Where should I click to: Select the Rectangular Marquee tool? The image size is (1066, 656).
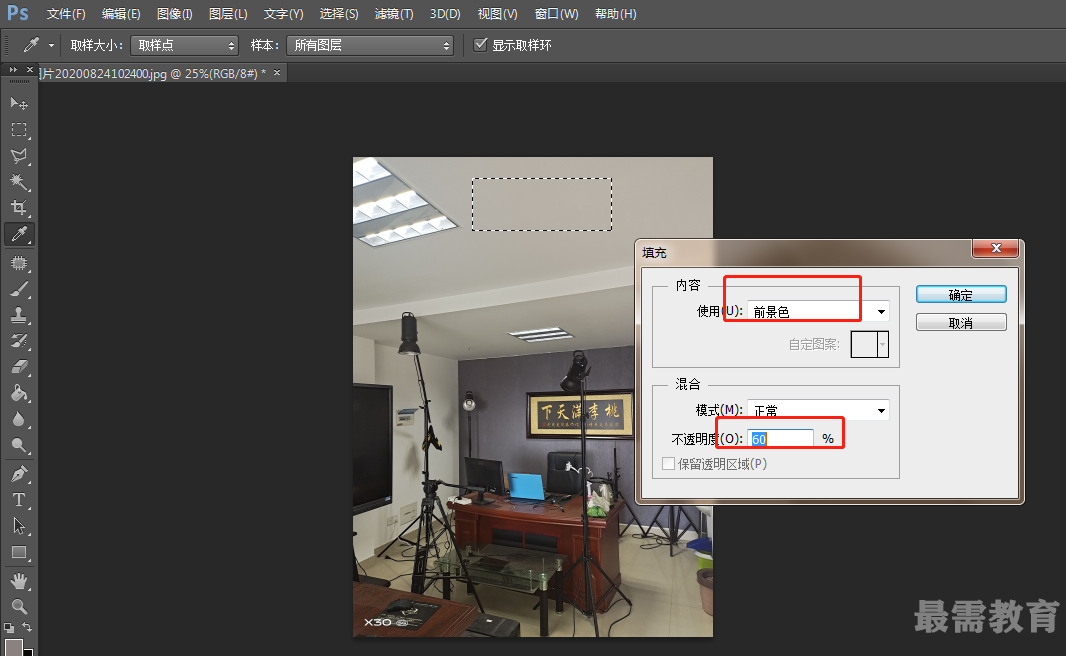point(19,129)
